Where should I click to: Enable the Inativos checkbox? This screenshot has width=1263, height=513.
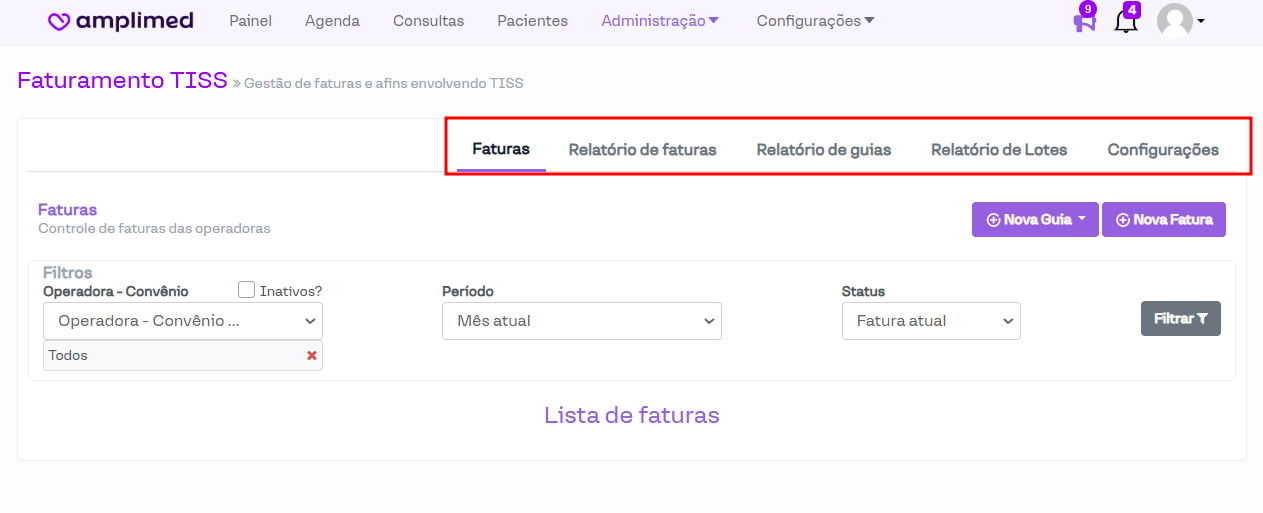pos(247,290)
